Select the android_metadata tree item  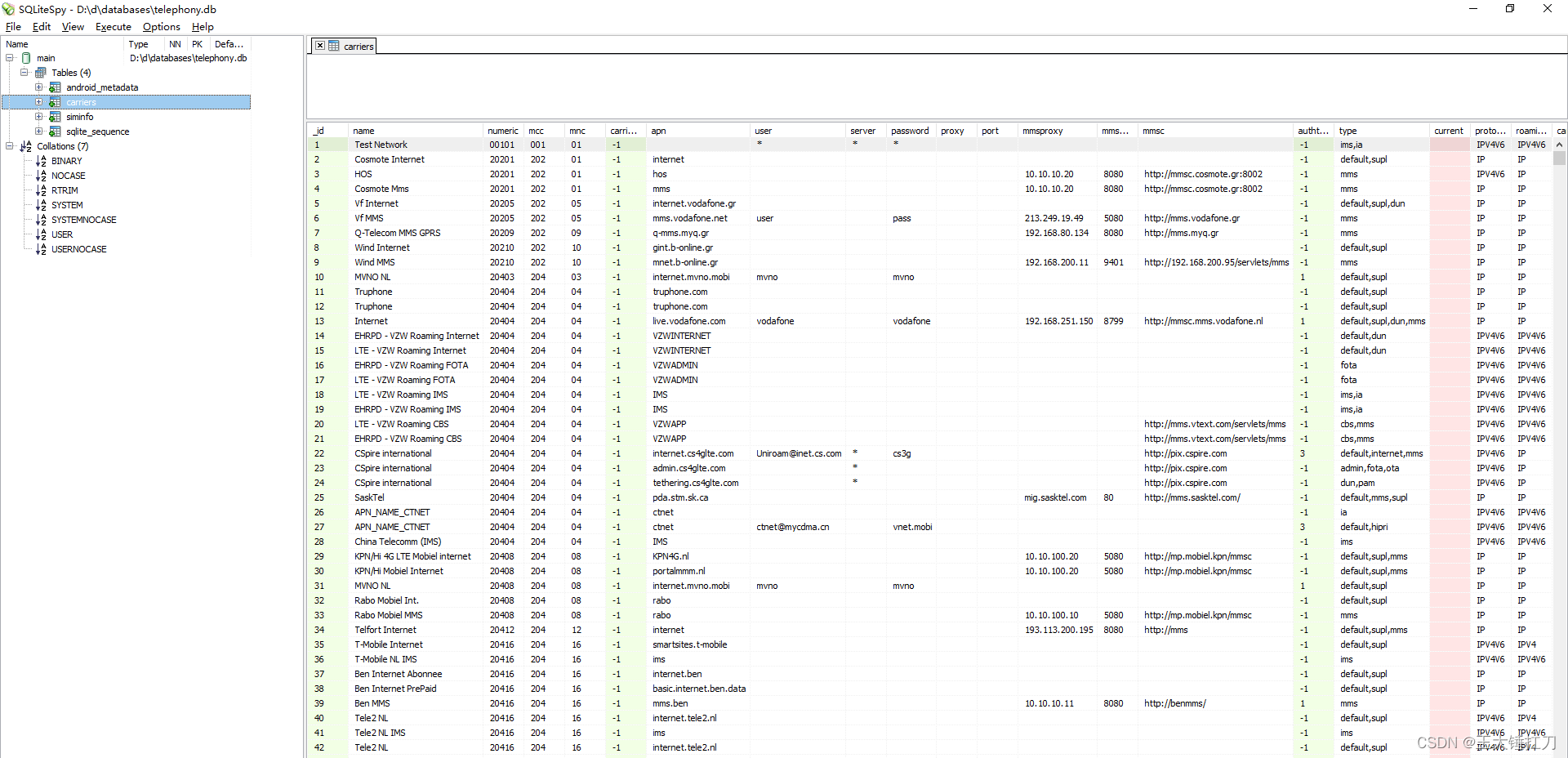(x=102, y=87)
